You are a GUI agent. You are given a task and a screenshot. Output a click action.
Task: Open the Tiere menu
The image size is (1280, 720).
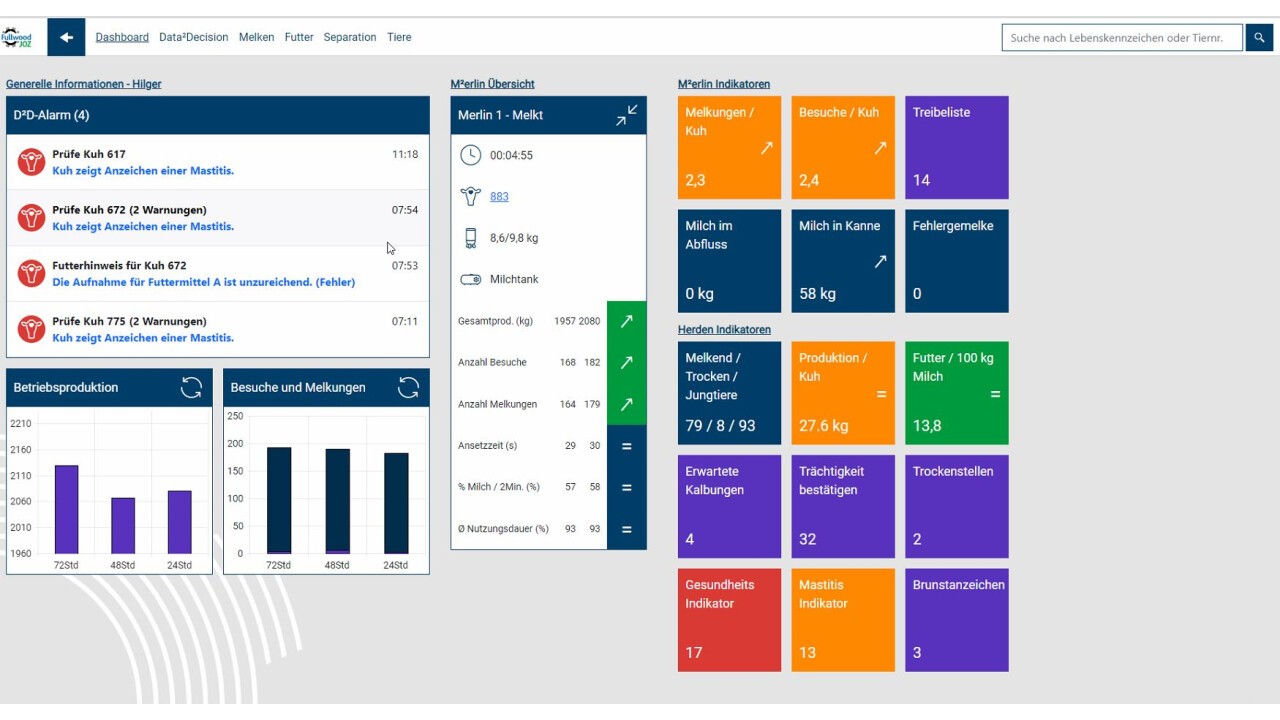pos(399,37)
